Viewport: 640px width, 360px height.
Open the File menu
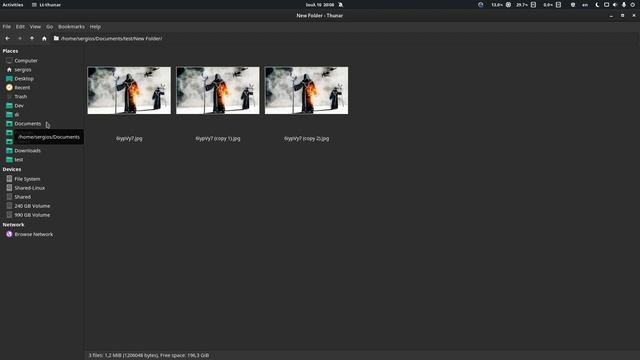pos(7,27)
